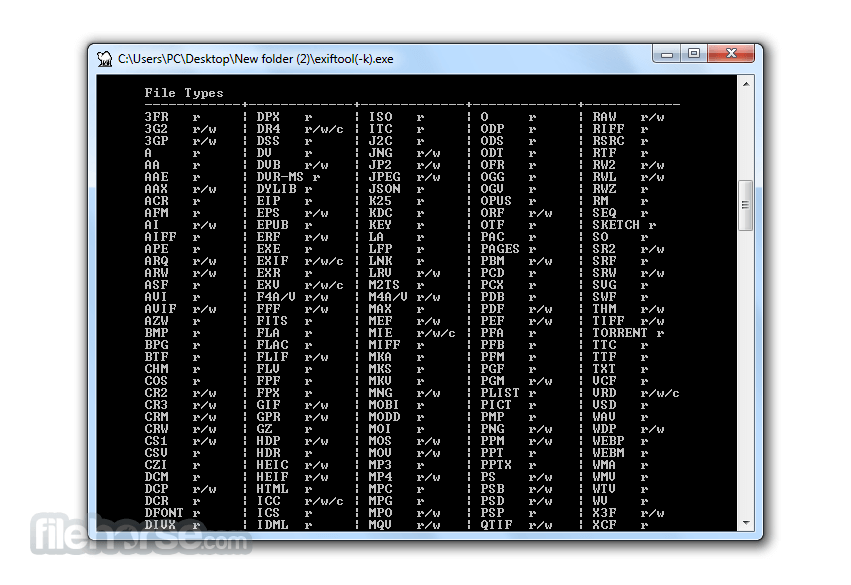The image size is (851, 585).
Task: Click the 'ODP' file type entry
Action: (492, 129)
